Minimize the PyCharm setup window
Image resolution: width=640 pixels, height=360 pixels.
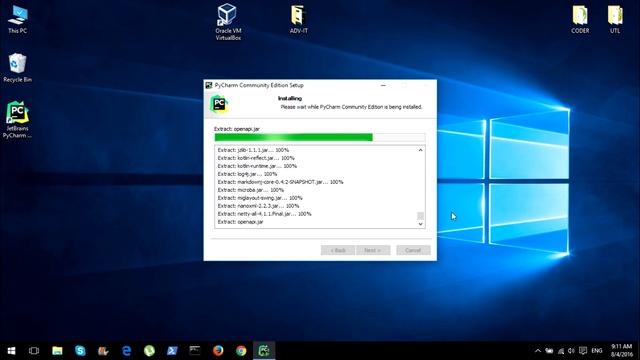tap(383, 85)
